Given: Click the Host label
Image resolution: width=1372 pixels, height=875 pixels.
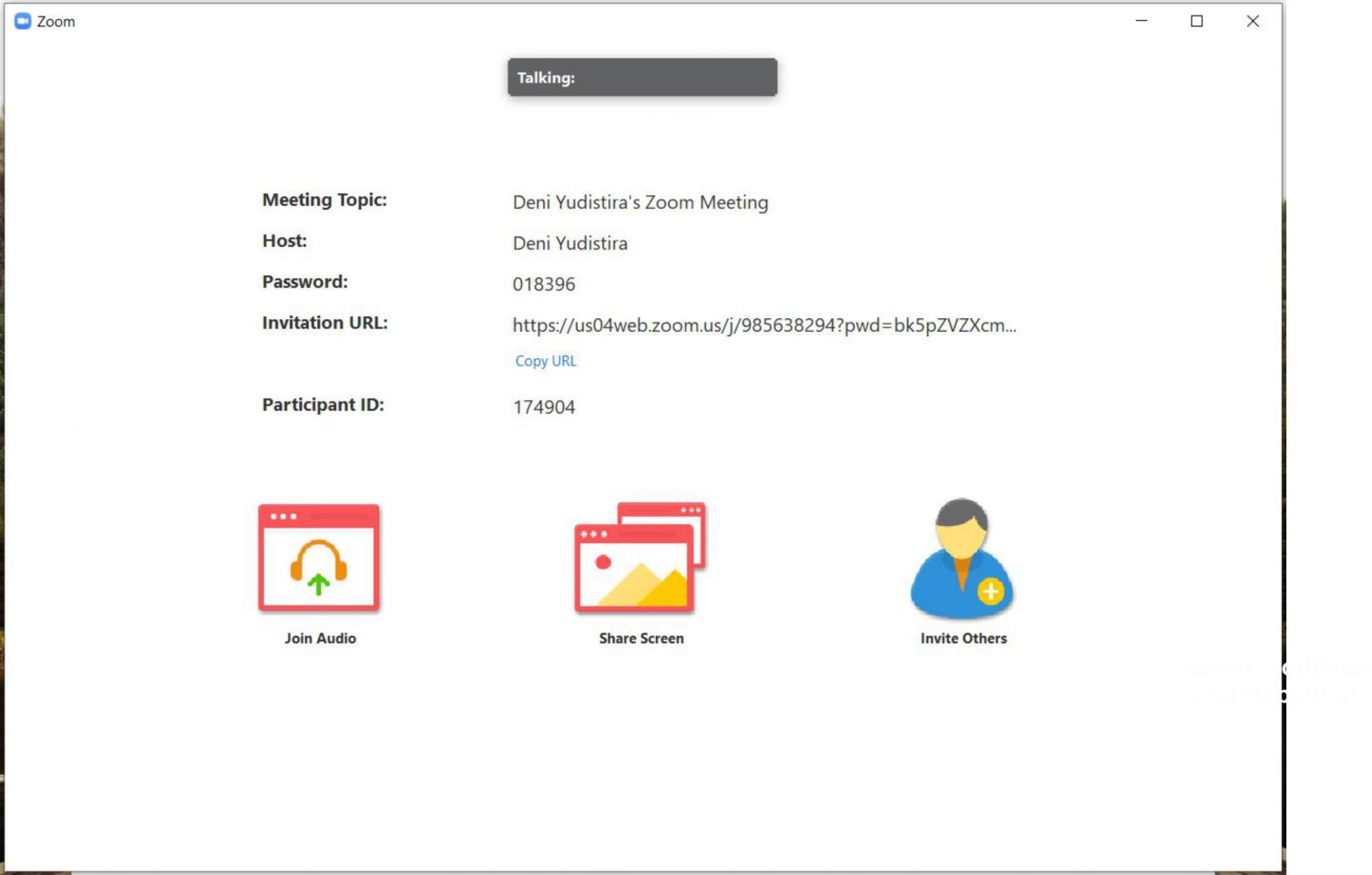Looking at the screenshot, I should tap(284, 241).
